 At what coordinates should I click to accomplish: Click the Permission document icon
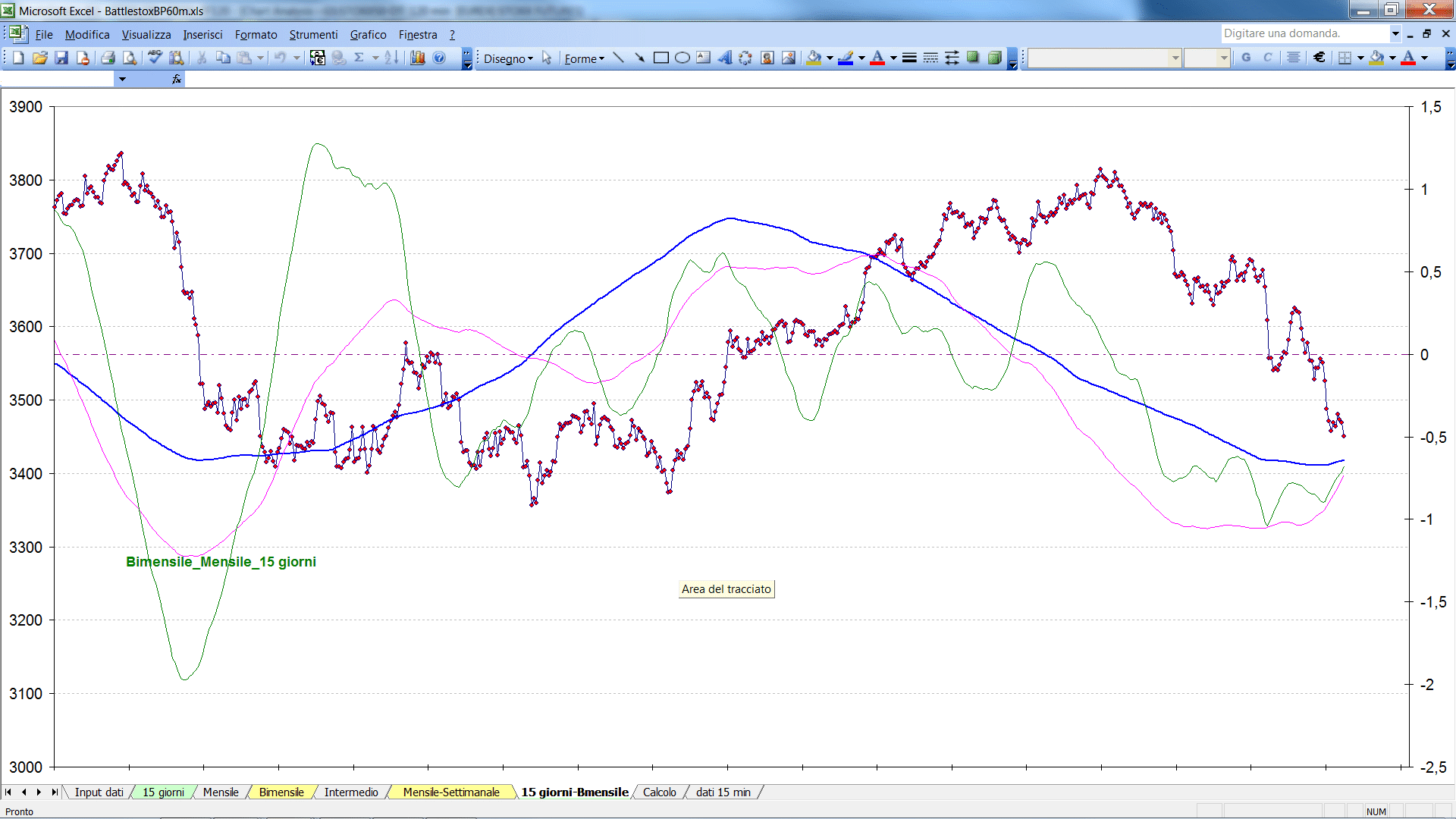coord(83,58)
